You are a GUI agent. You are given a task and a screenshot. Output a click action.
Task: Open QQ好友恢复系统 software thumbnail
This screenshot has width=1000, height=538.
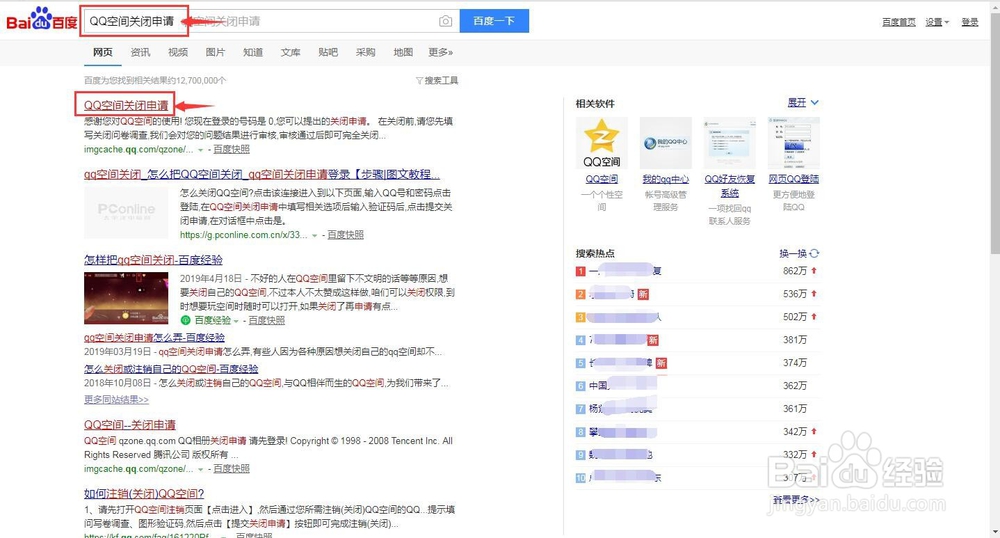point(730,143)
